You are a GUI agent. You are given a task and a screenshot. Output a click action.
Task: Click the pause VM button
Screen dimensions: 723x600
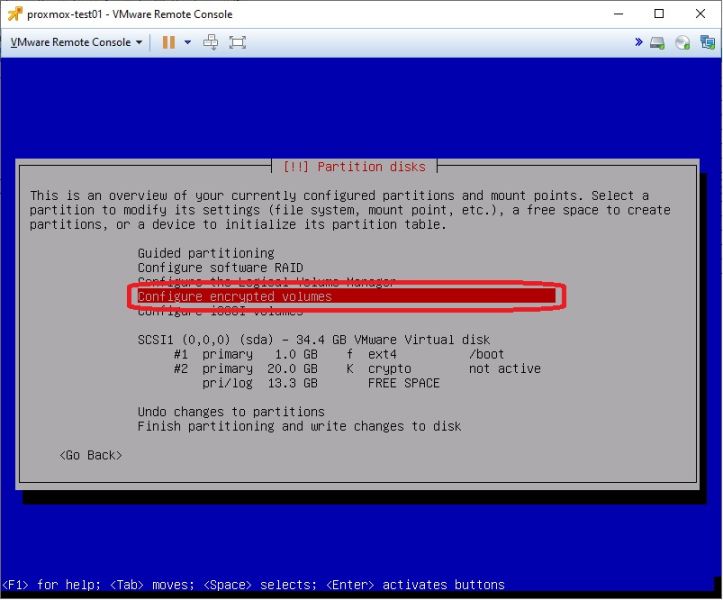tap(169, 42)
